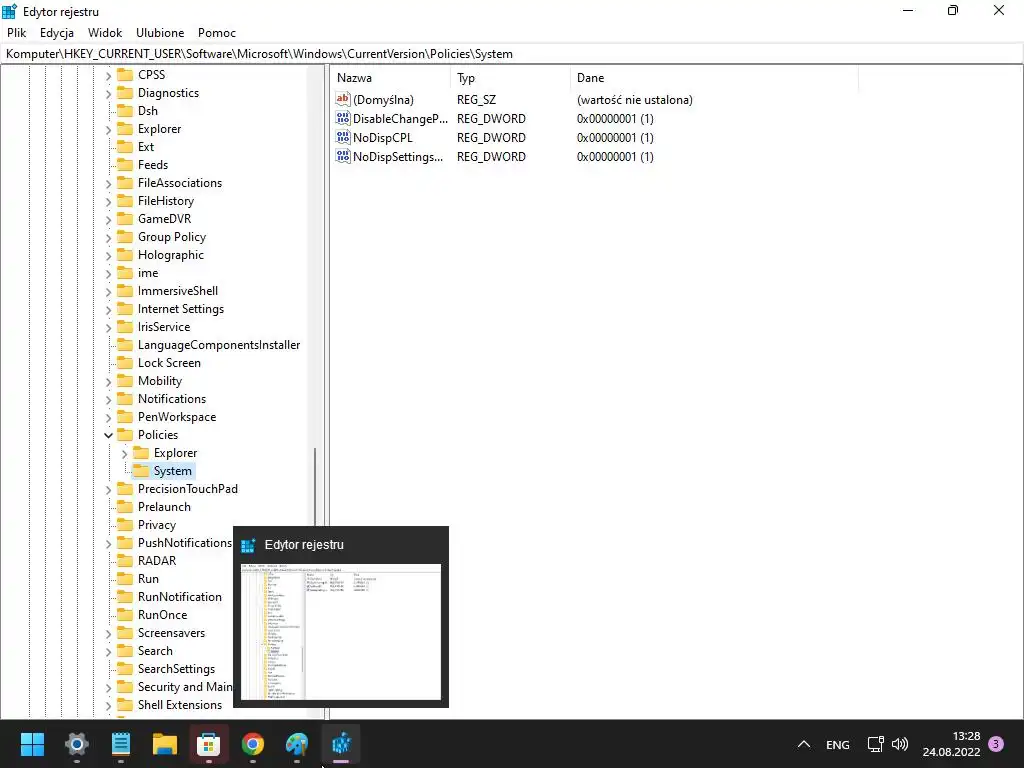The image size is (1024, 768).
Task: Click the Edytor rejestru taskbar preview thumbnail
Action: pyautogui.click(x=341, y=632)
